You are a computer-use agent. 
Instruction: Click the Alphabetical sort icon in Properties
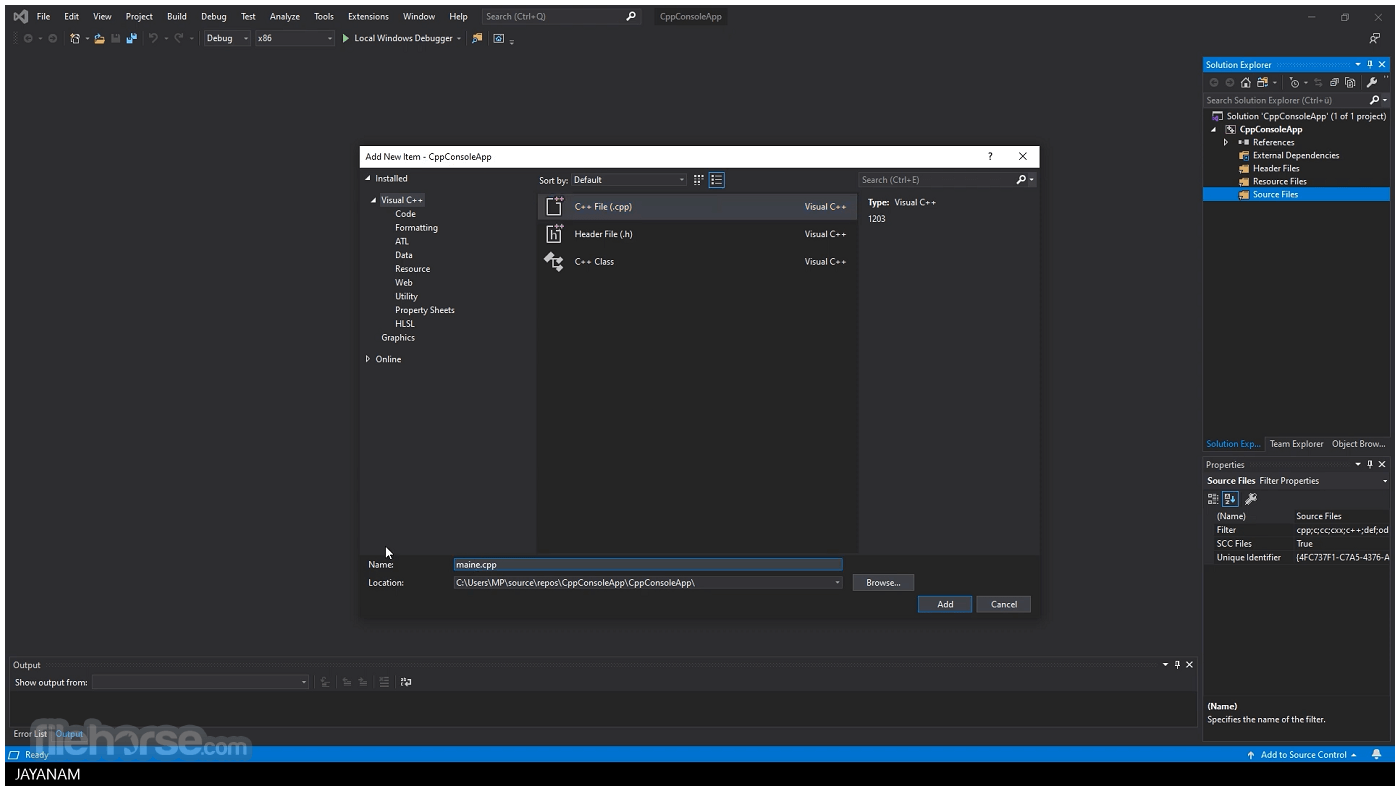pos(1230,498)
